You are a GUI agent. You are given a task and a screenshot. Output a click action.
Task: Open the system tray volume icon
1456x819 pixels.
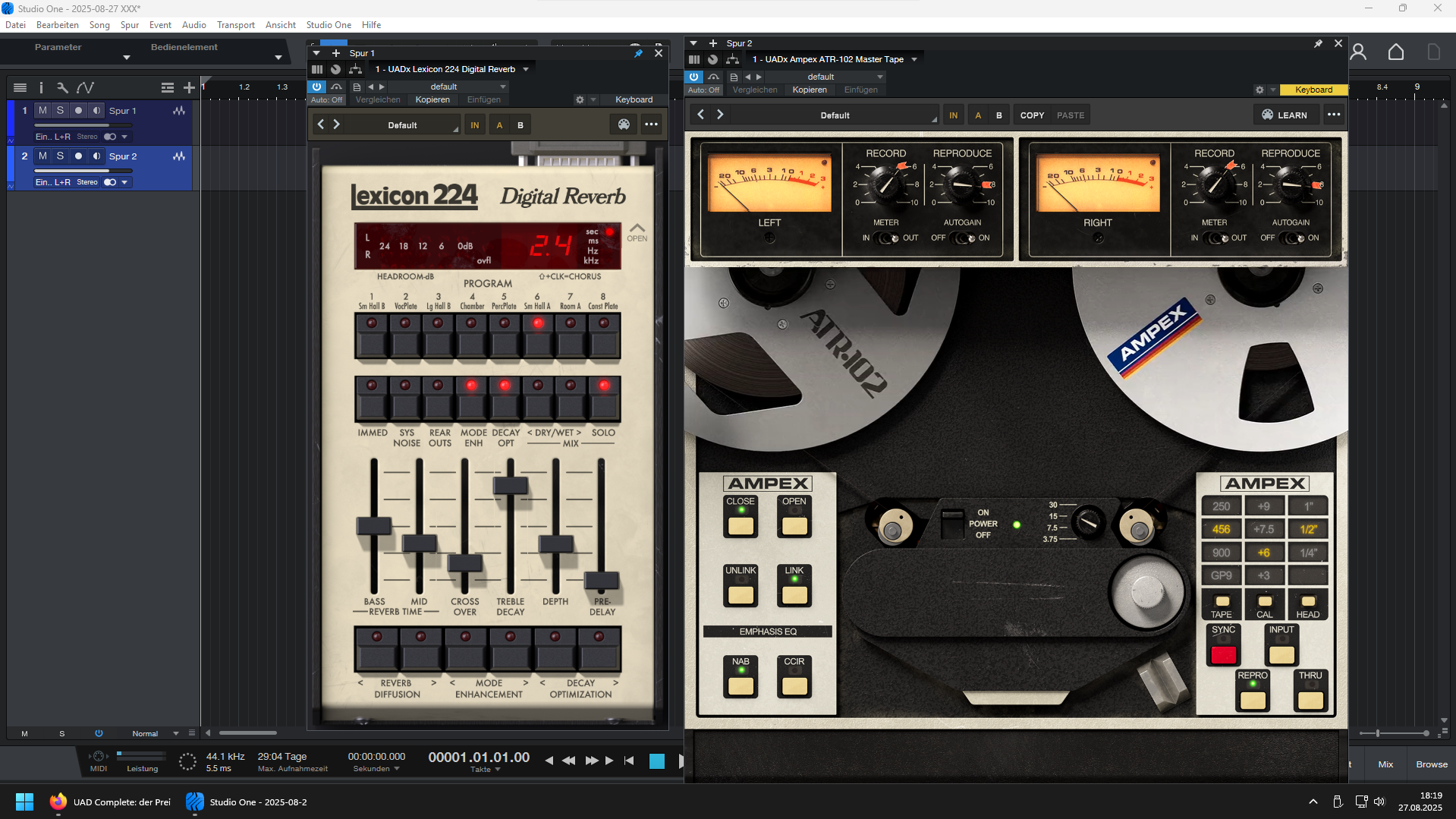click(1379, 802)
